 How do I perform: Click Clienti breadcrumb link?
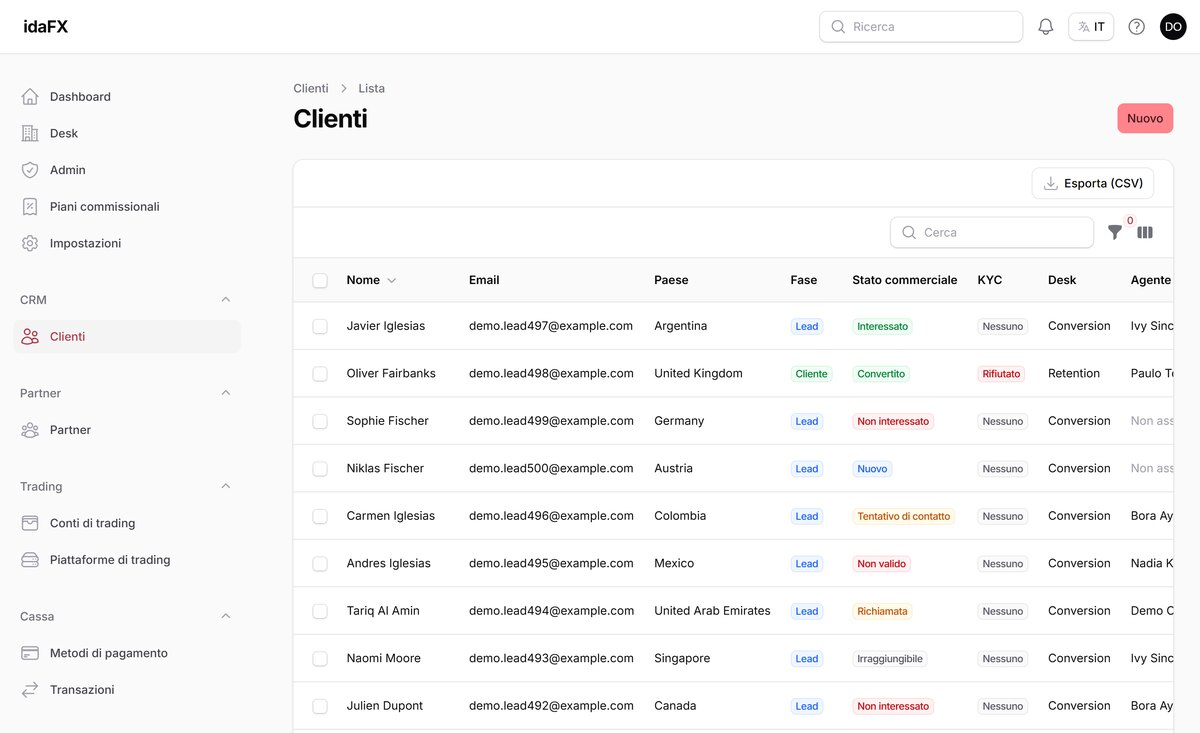click(311, 89)
